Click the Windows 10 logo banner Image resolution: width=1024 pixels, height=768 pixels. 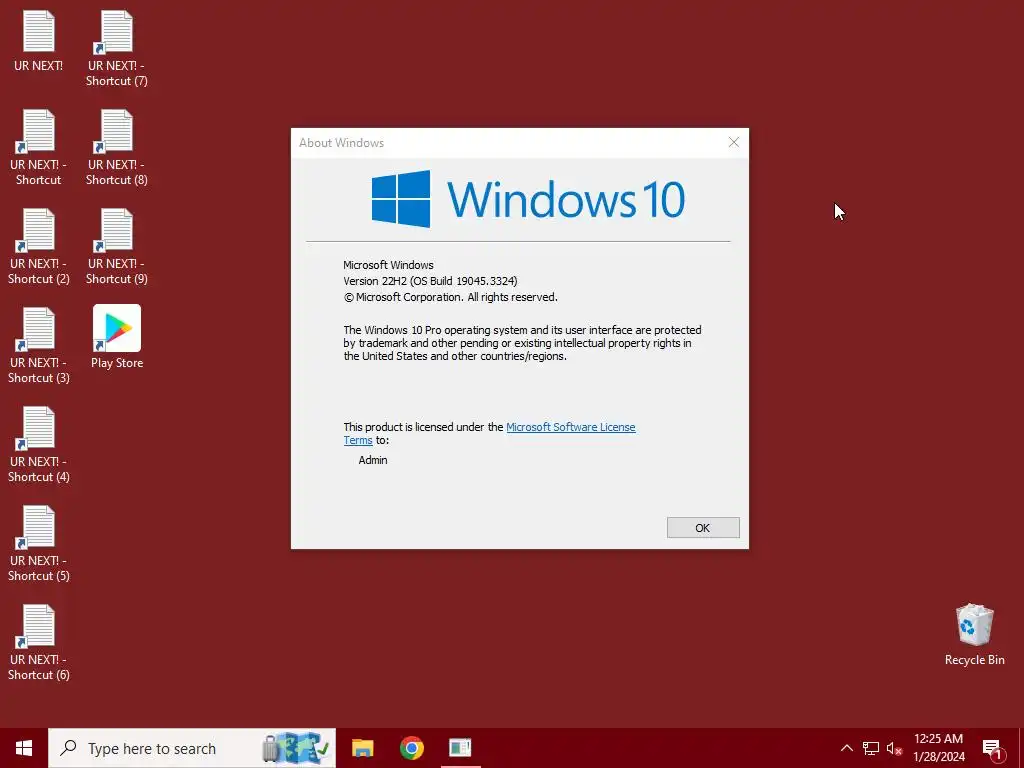(x=528, y=199)
